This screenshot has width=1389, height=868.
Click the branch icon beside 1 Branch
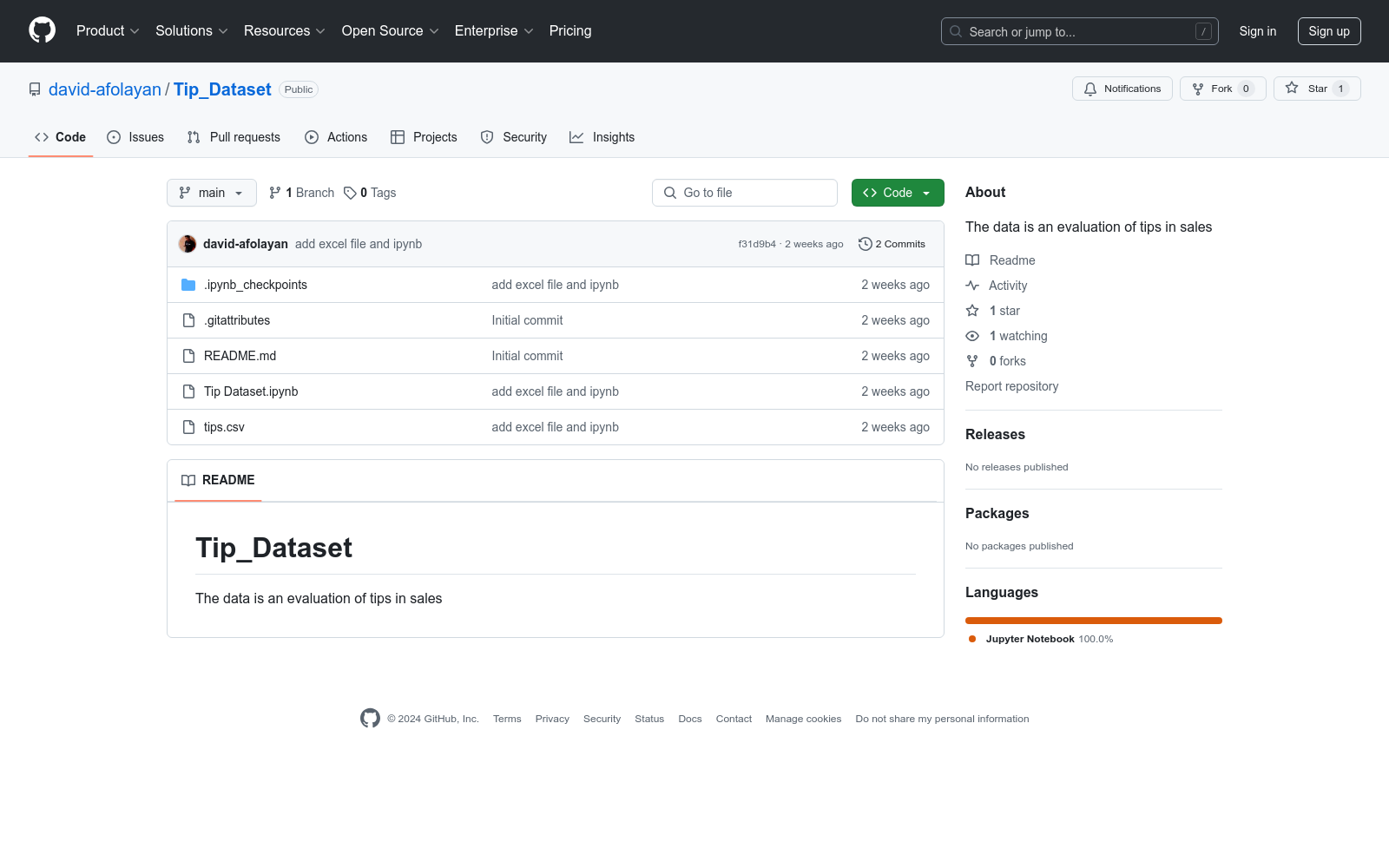[275, 193]
